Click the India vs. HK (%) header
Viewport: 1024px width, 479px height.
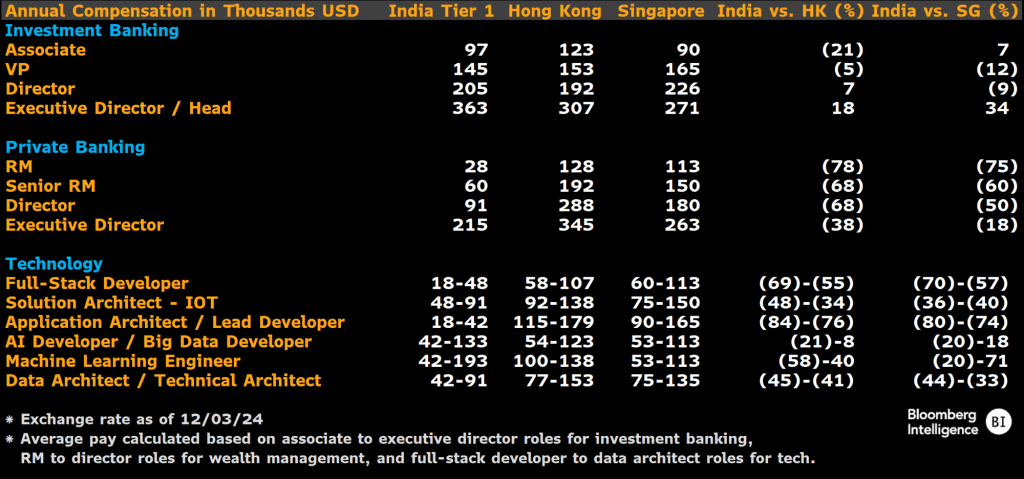coord(789,11)
